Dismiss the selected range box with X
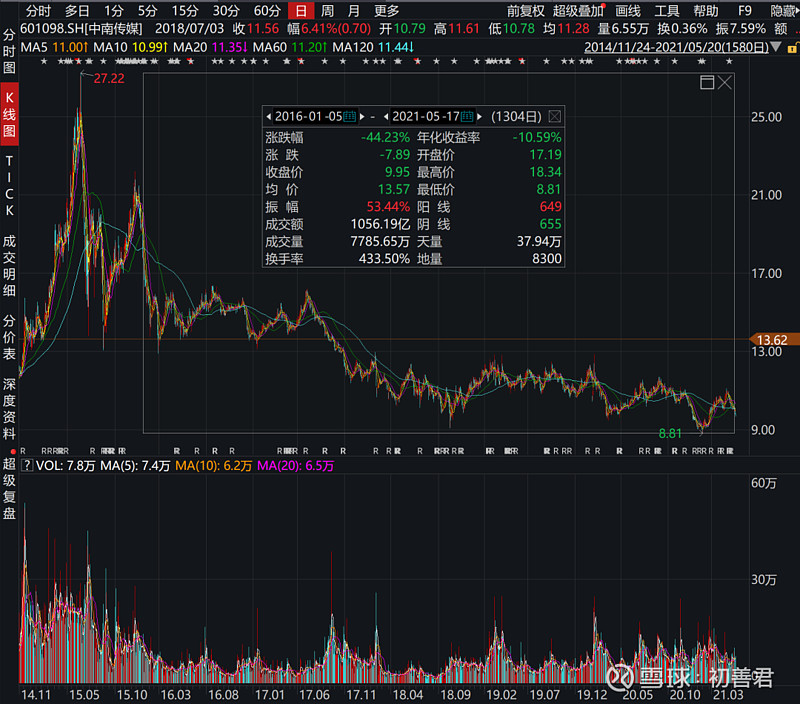 [x=724, y=82]
